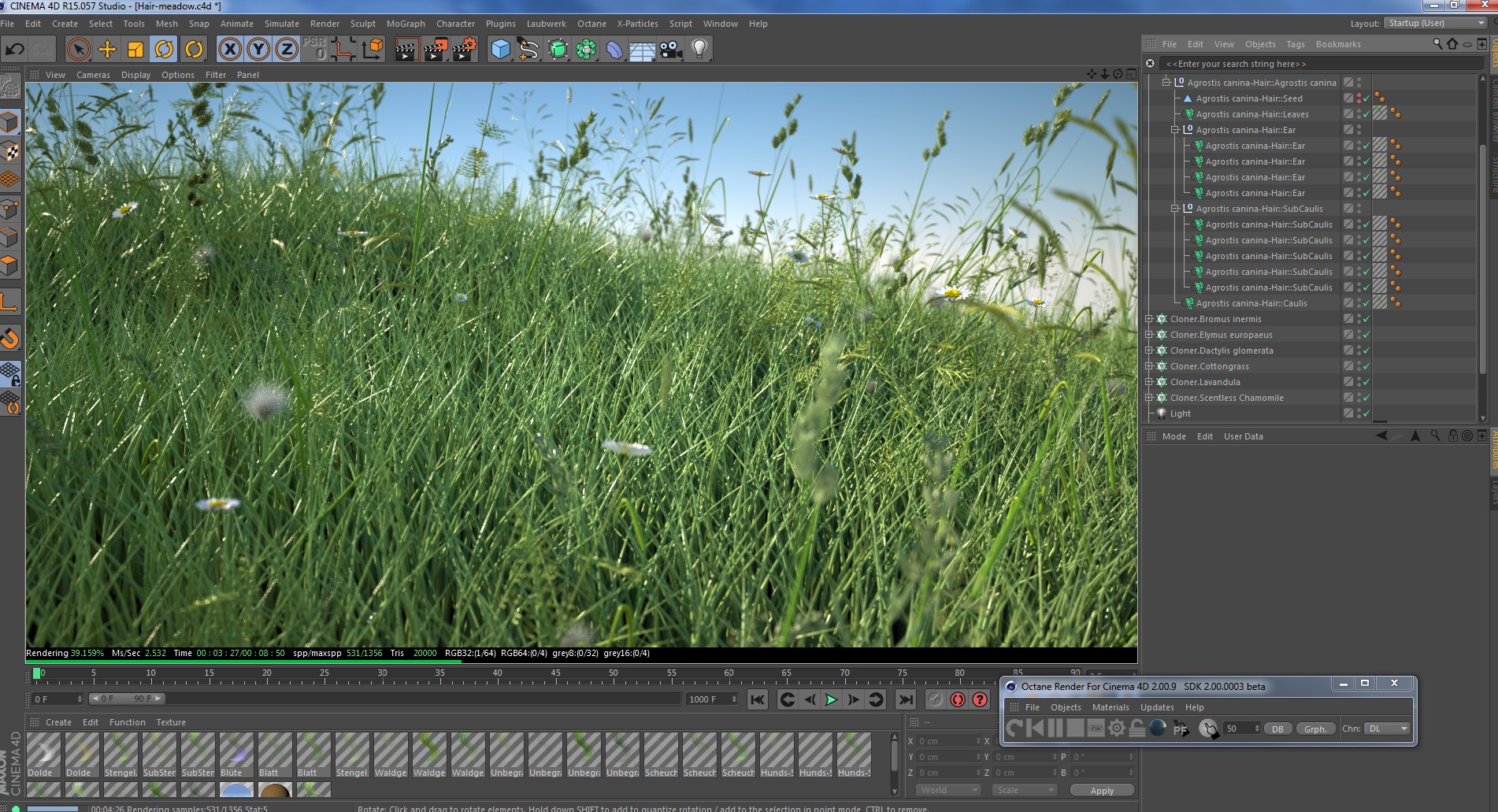Screen dimensions: 1498x812
Task: Open the Object Manager Tags menu
Action: point(1296,44)
